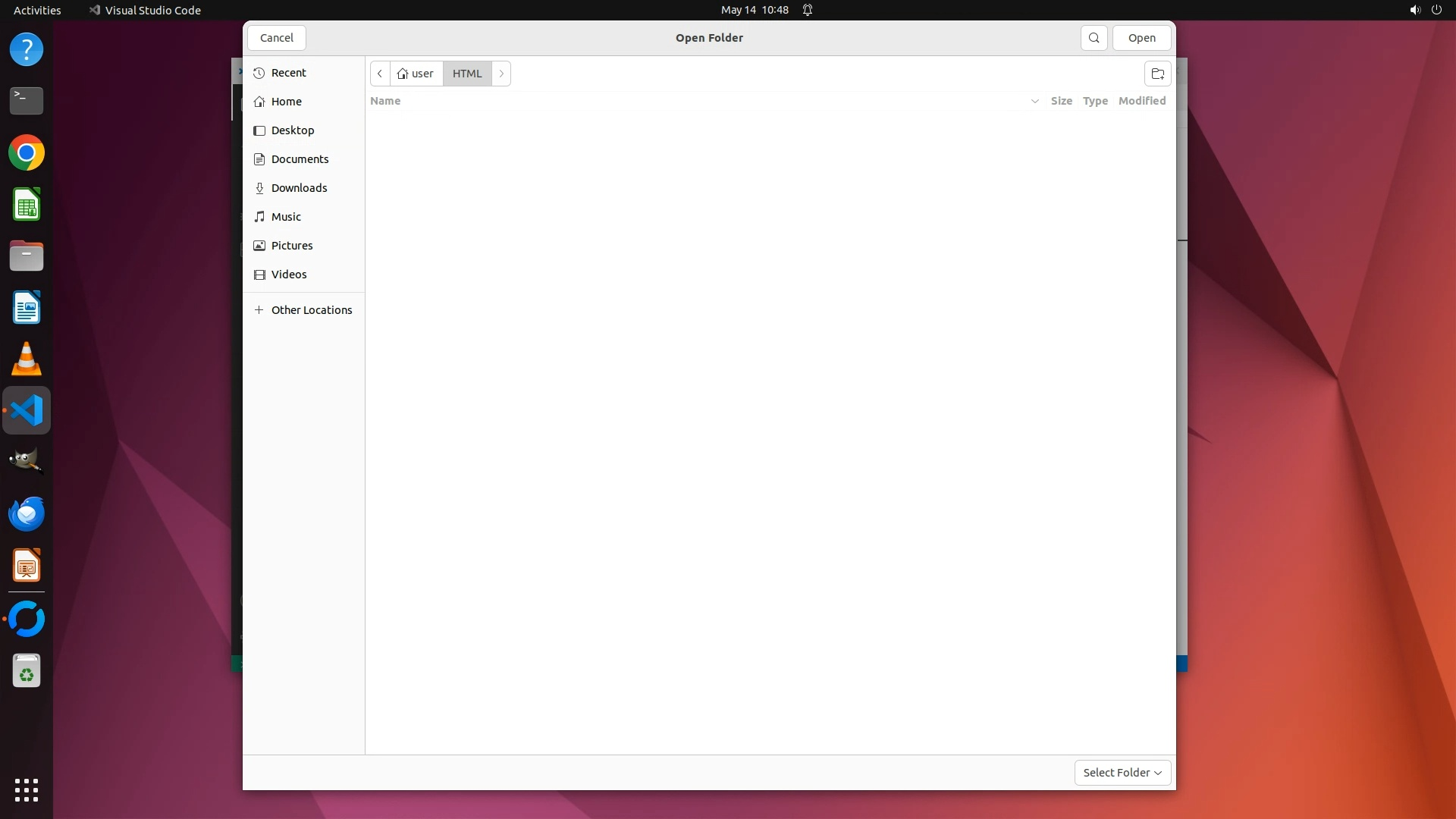This screenshot has width=1456, height=819.
Task: Sort files by the Size column
Action: click(1061, 101)
